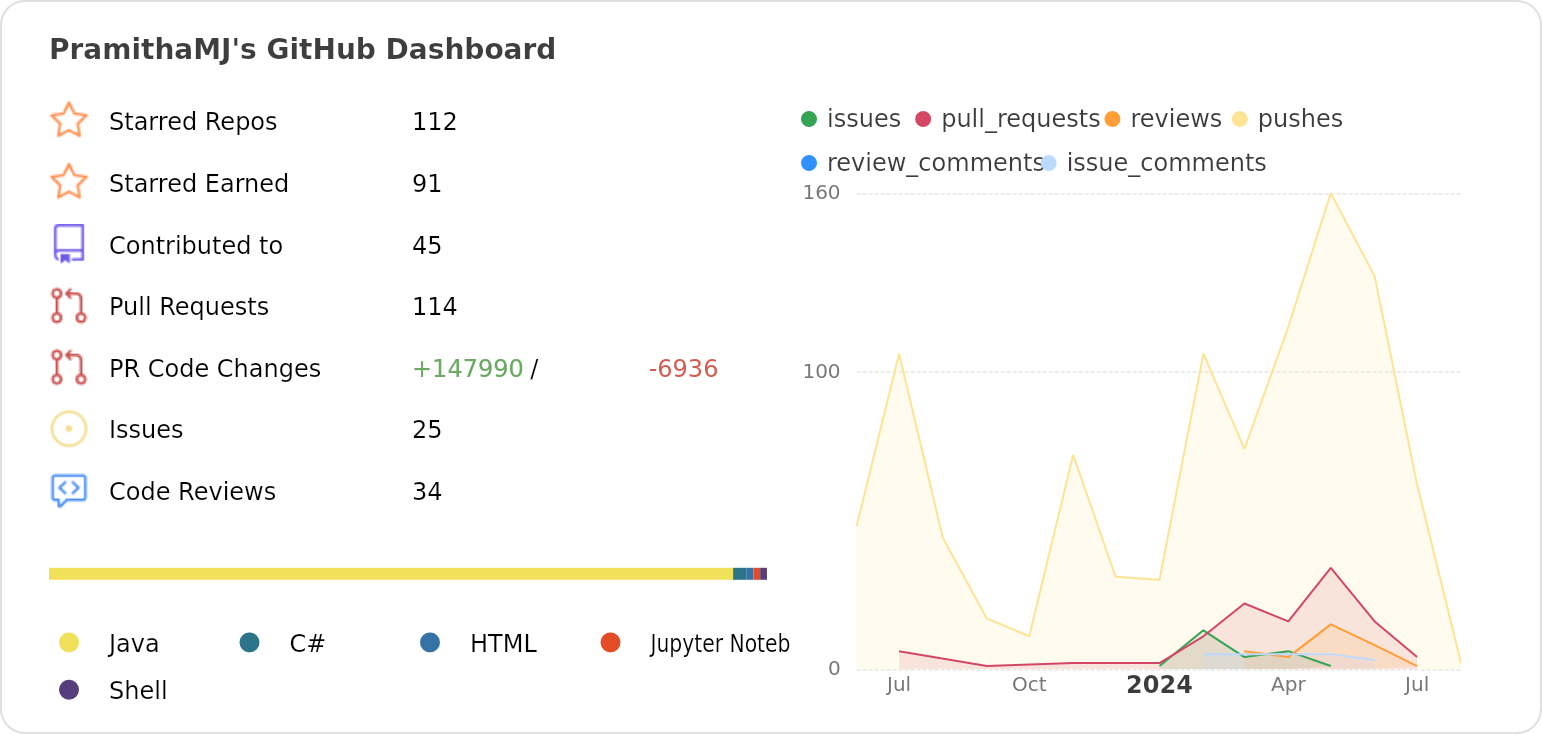Click the additions count +147990
The image size is (1542, 734).
[468, 368]
